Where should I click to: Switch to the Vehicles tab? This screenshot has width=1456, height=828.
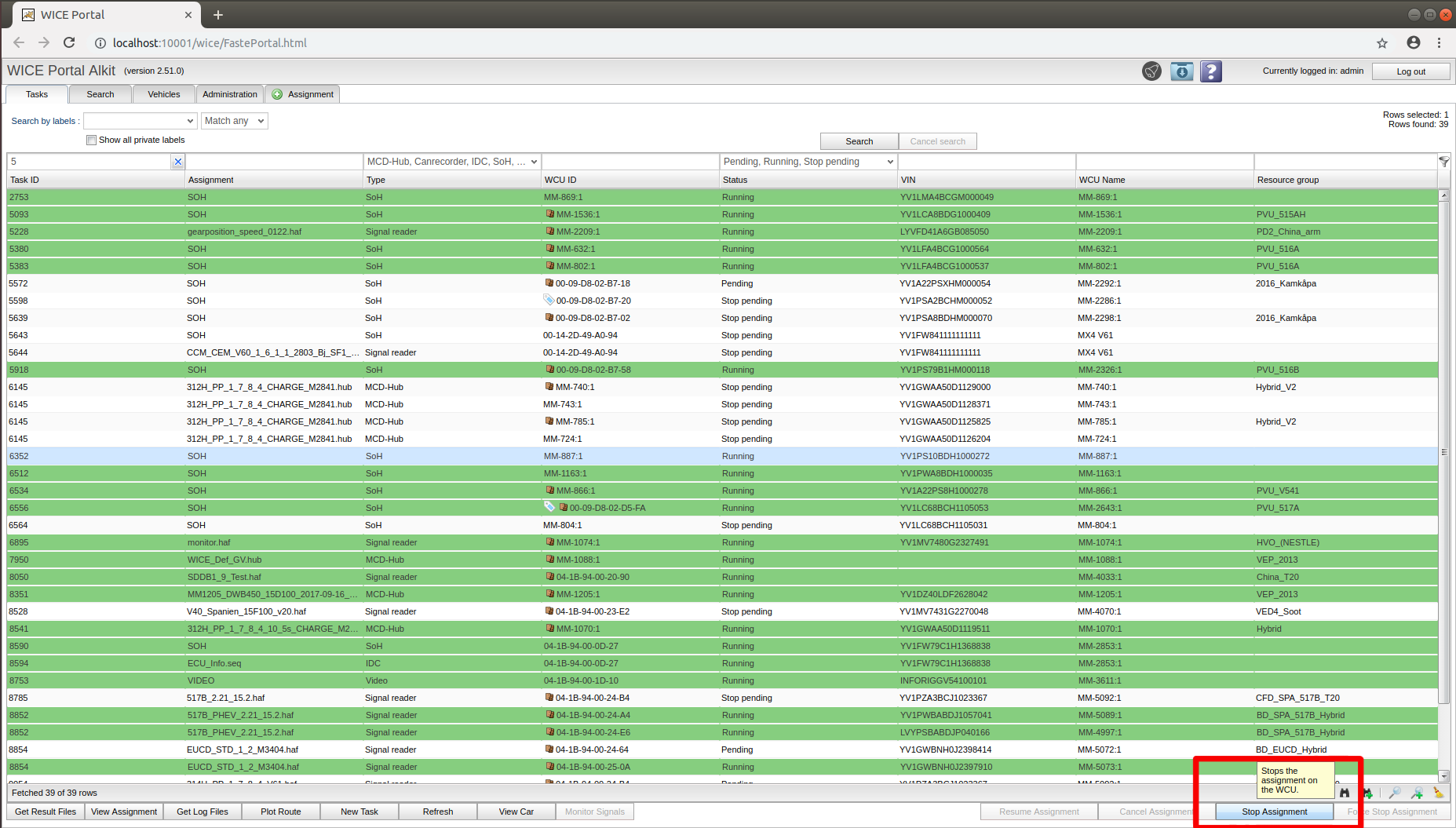tap(163, 94)
